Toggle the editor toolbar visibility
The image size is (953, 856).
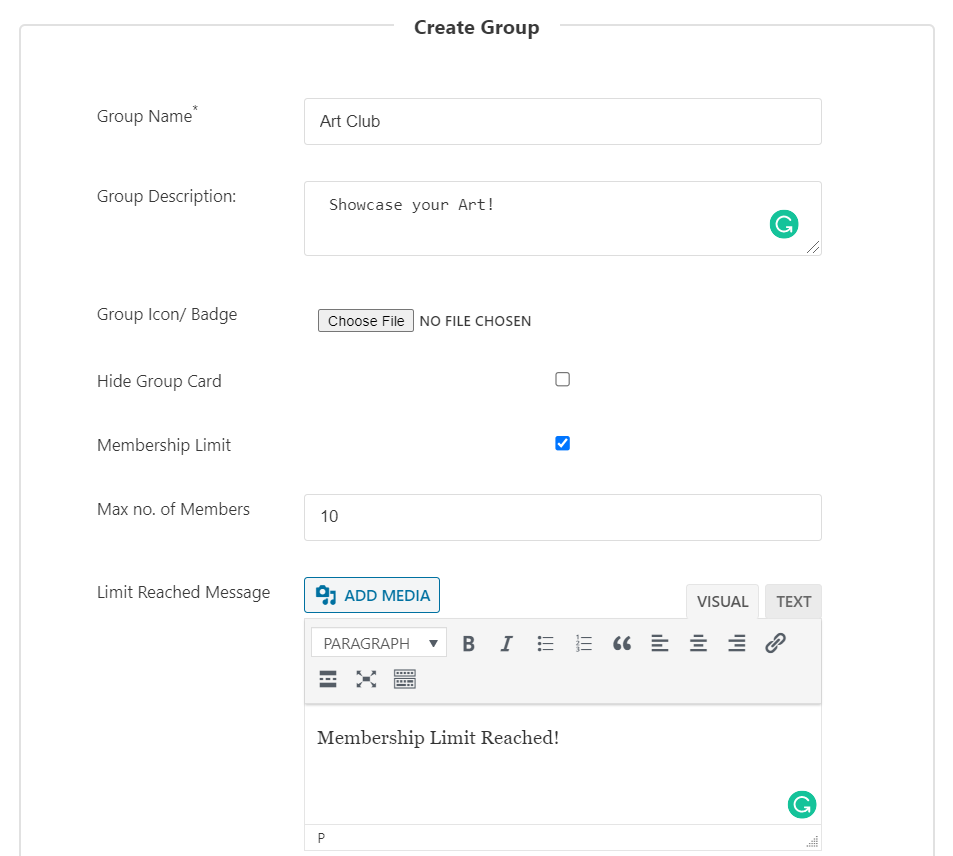click(x=404, y=679)
